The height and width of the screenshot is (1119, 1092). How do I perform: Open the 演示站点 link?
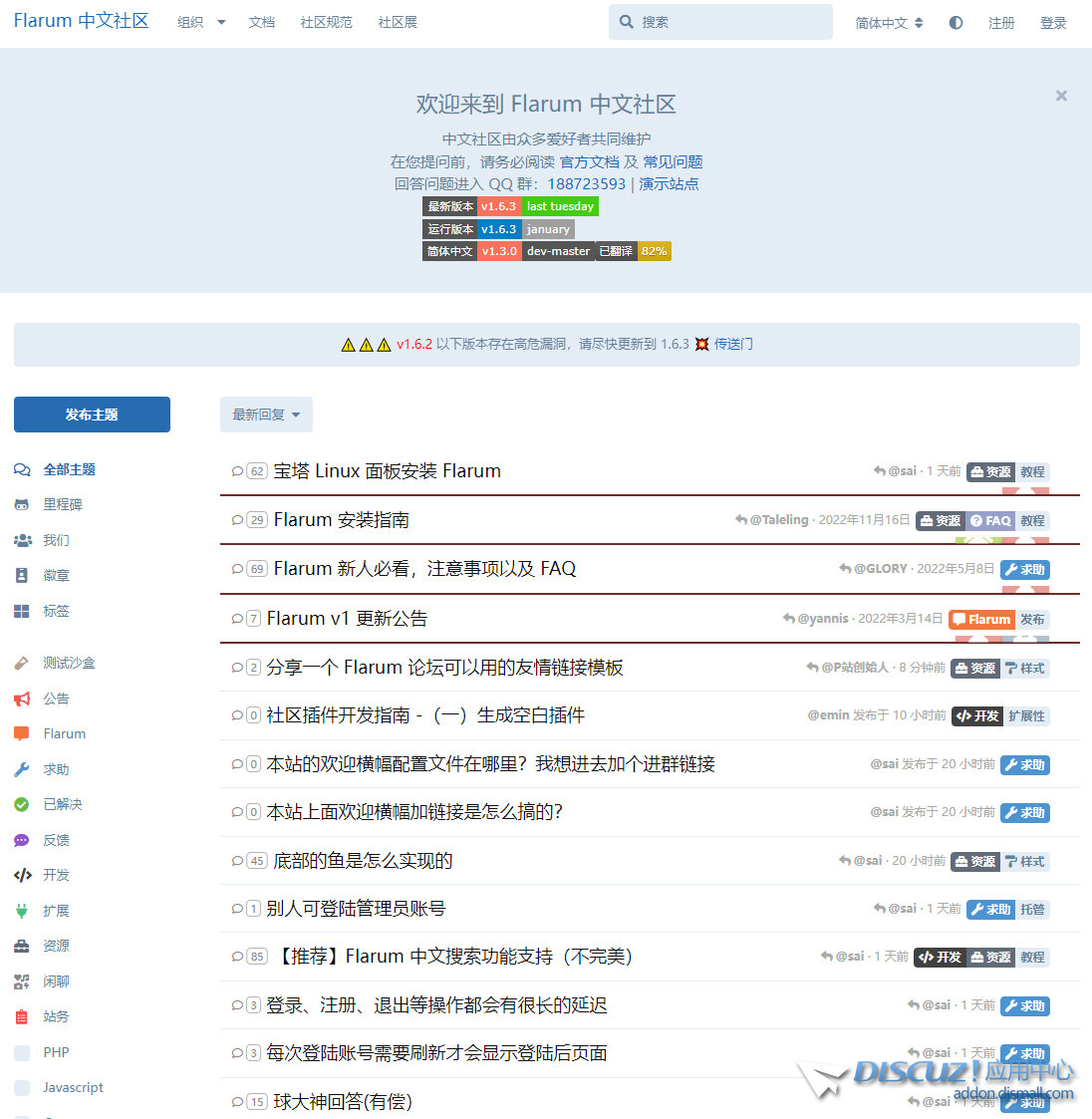(x=669, y=184)
